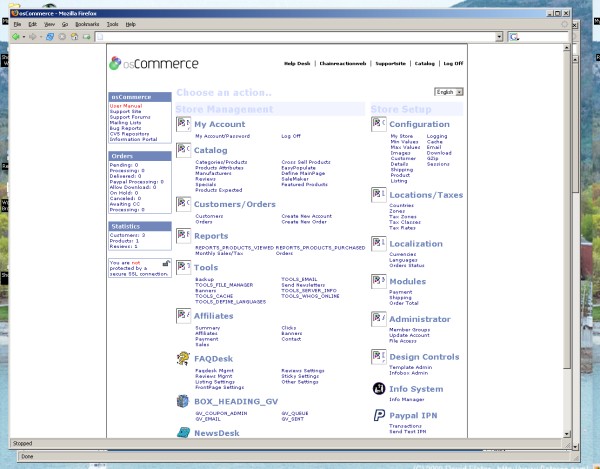The width and height of the screenshot is (600, 469).
Task: Click the Categories/Products link
Action: [x=221, y=162]
